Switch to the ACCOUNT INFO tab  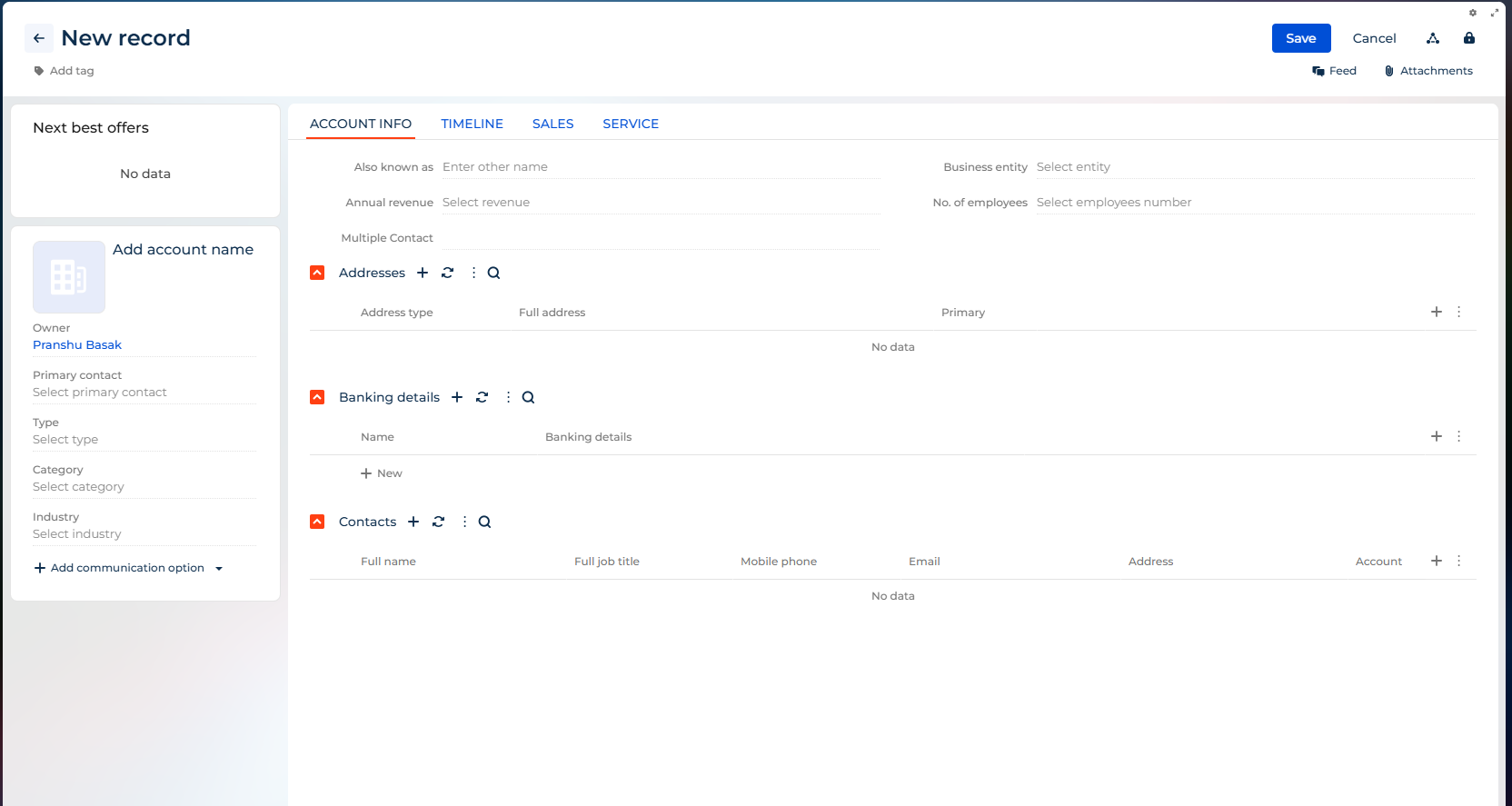point(361,124)
